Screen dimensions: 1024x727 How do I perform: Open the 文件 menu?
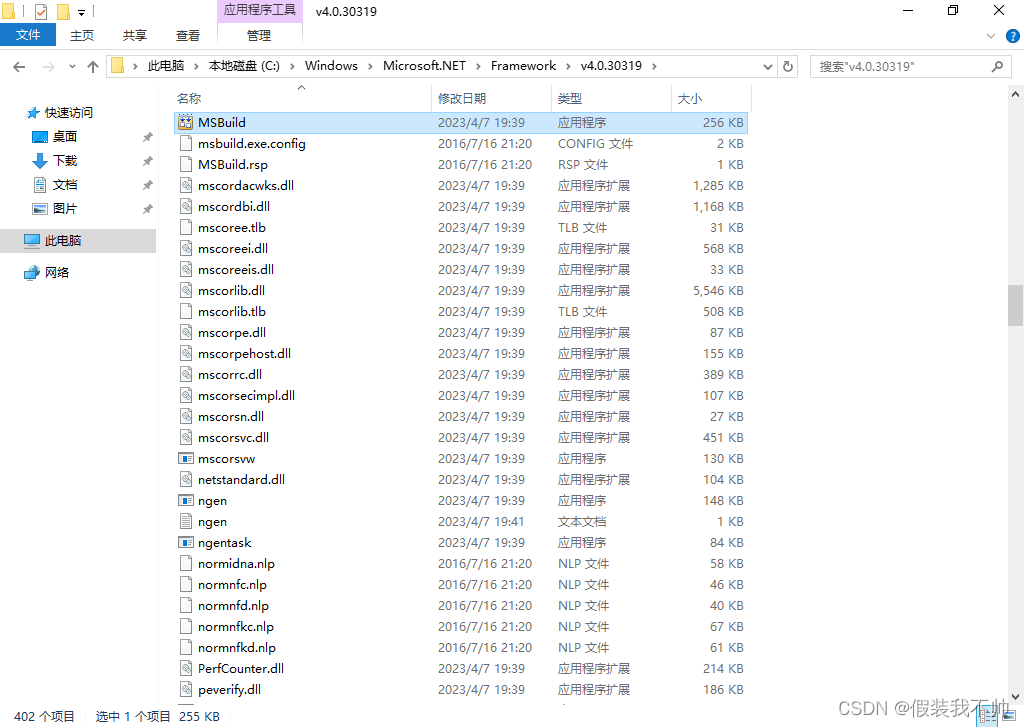point(28,34)
